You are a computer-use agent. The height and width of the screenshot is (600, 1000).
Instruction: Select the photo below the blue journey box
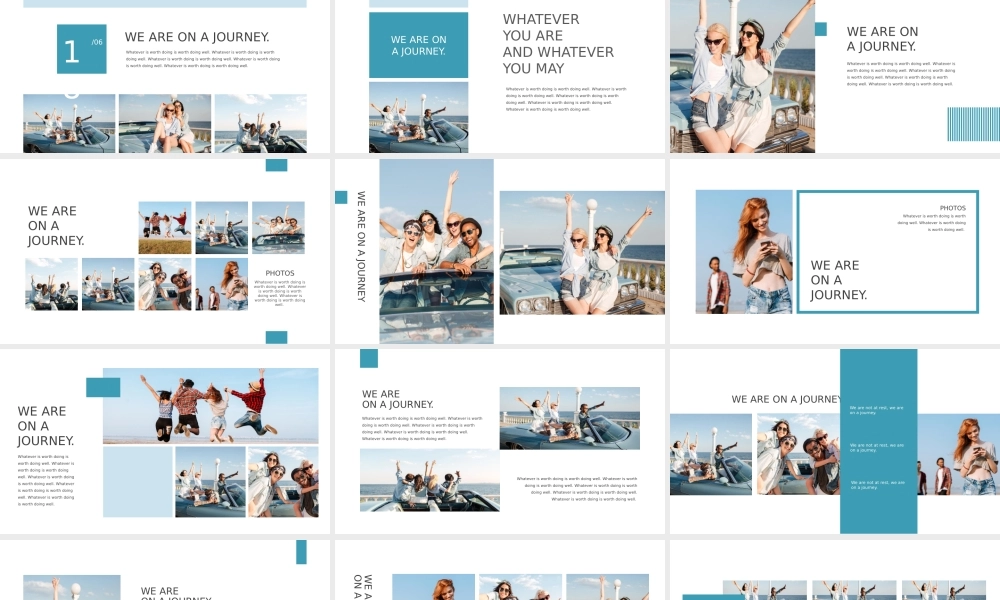[x=418, y=117]
